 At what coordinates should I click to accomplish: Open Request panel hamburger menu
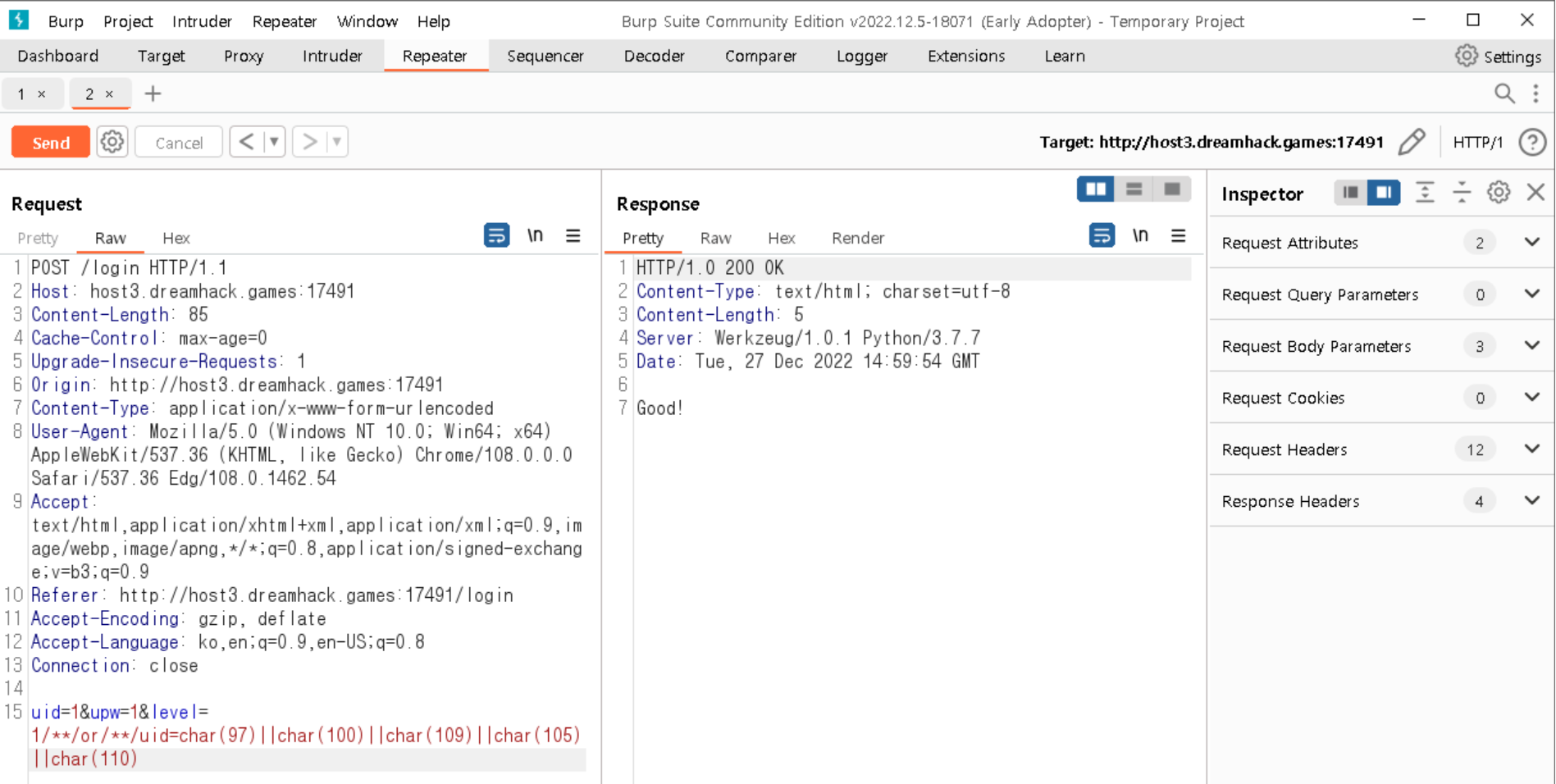(573, 235)
